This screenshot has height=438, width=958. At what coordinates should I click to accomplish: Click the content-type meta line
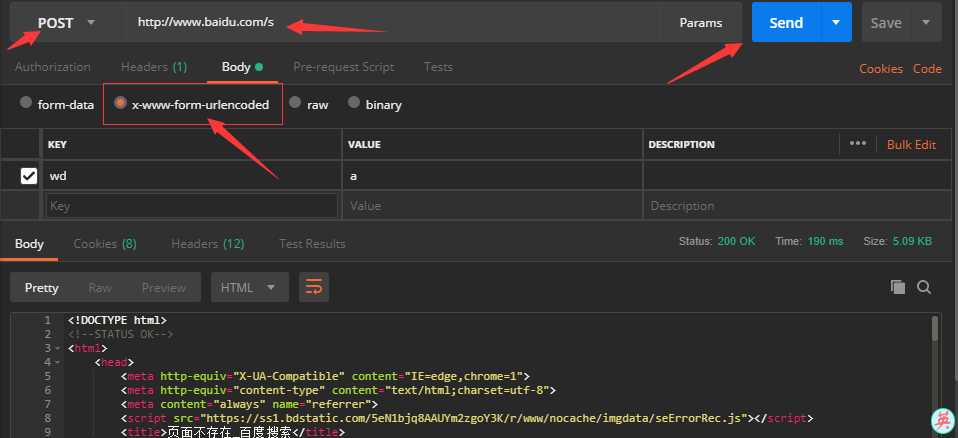click(x=338, y=390)
